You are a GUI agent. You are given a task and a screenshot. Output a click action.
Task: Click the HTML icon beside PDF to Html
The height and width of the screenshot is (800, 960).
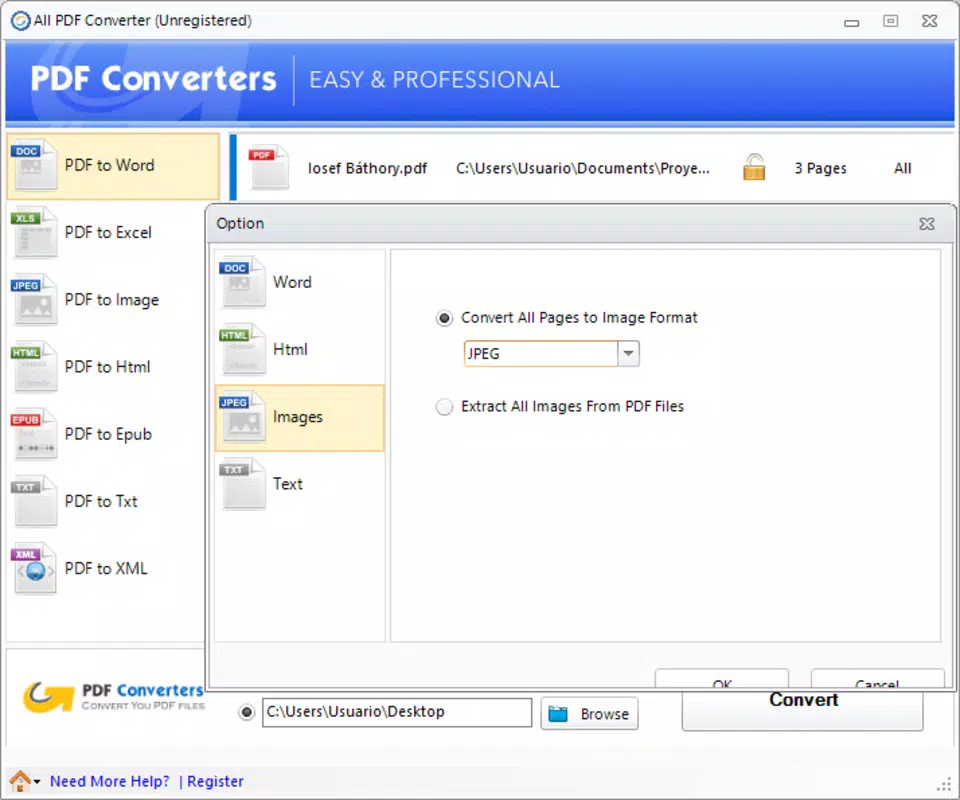(x=34, y=367)
